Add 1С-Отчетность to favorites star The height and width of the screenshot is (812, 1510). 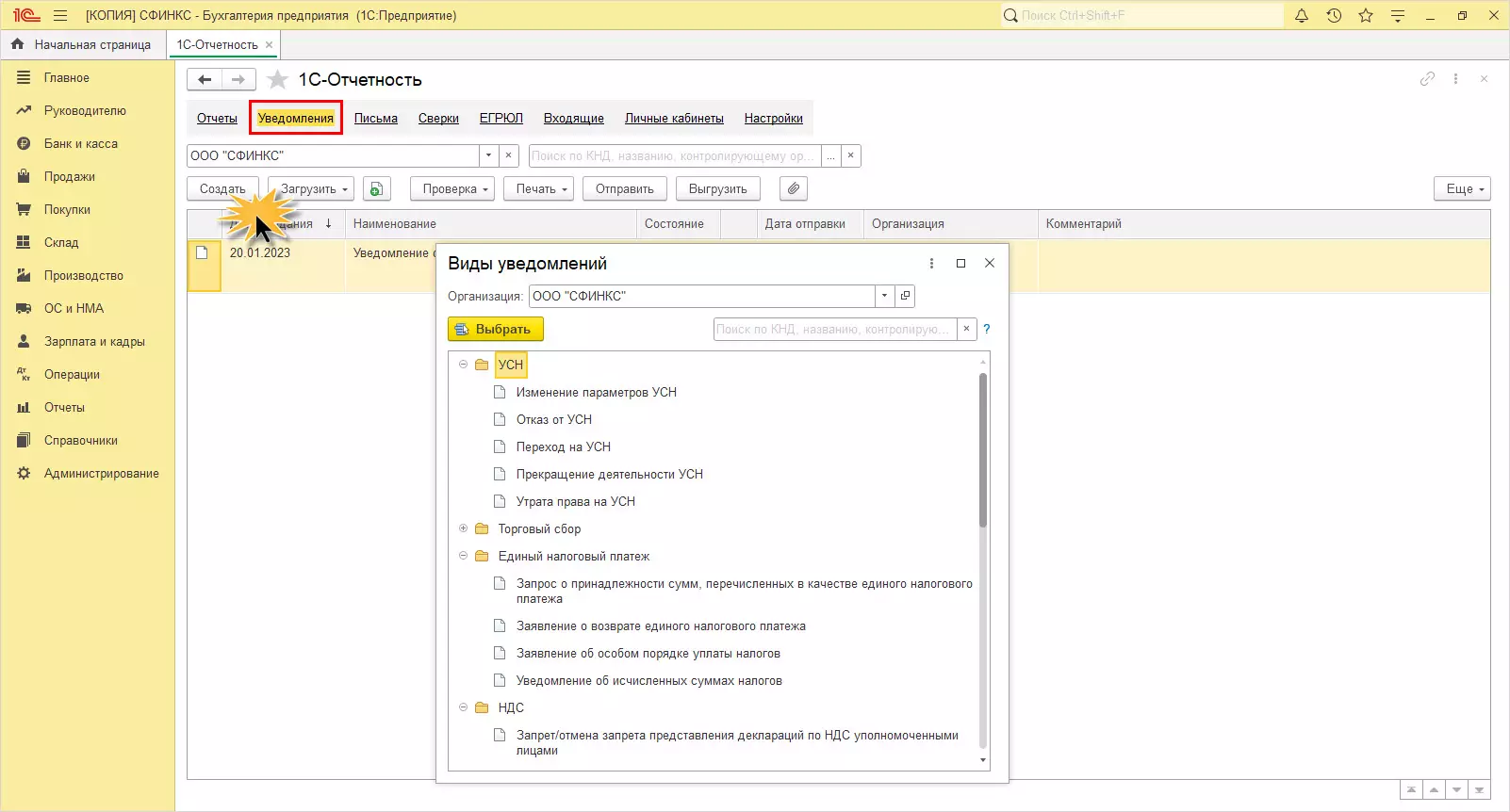277,80
